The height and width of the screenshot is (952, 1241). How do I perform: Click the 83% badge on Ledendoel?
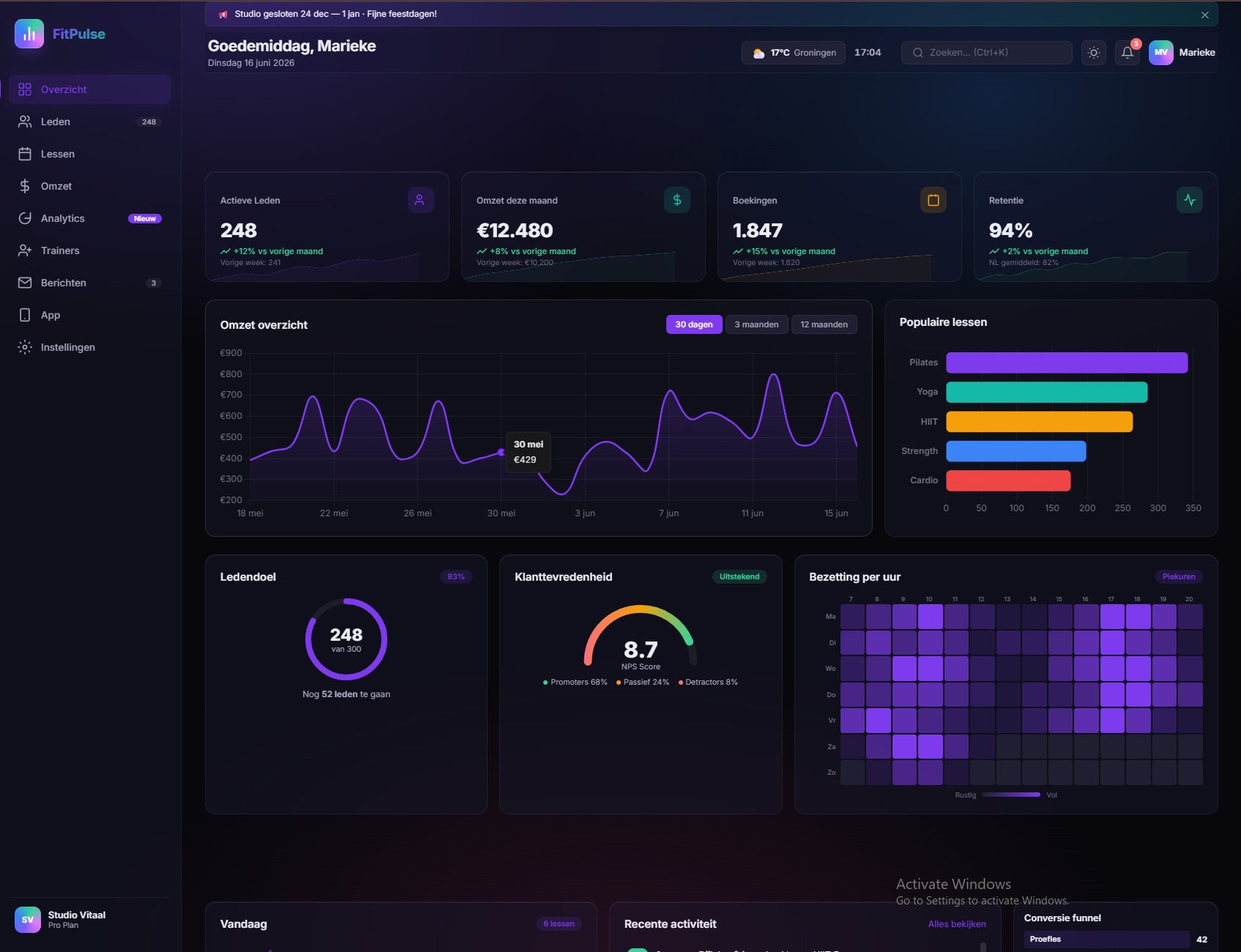(x=456, y=576)
